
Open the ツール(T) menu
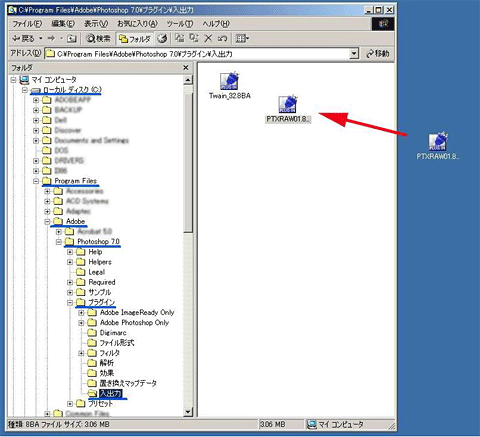180,24
